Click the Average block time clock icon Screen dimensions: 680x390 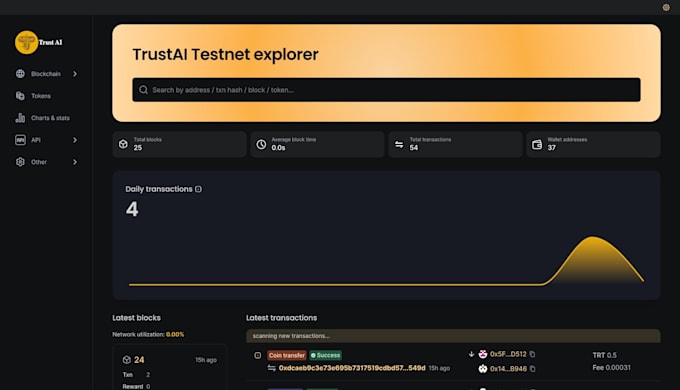click(261, 144)
